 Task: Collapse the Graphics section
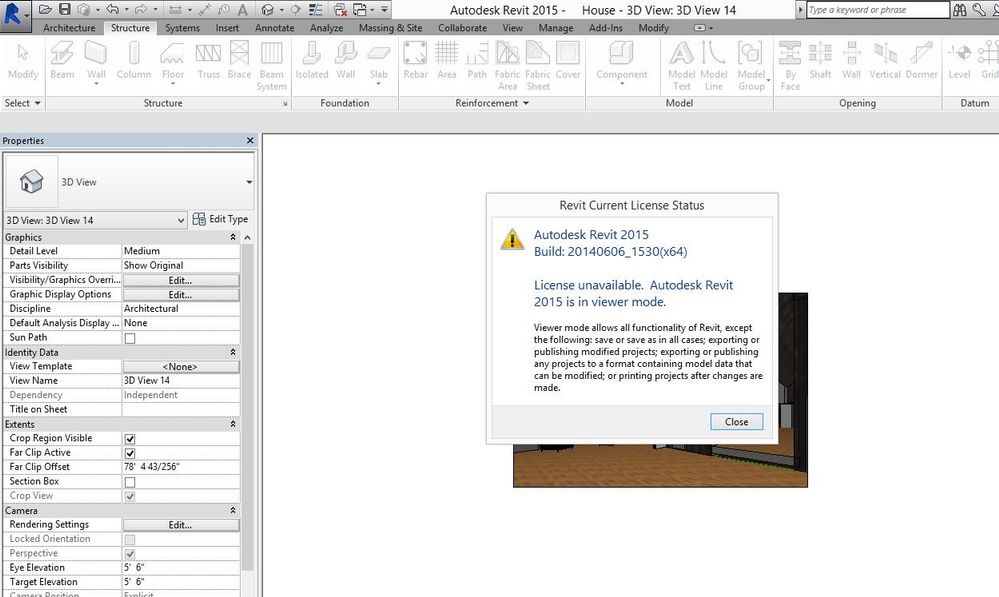[x=233, y=237]
